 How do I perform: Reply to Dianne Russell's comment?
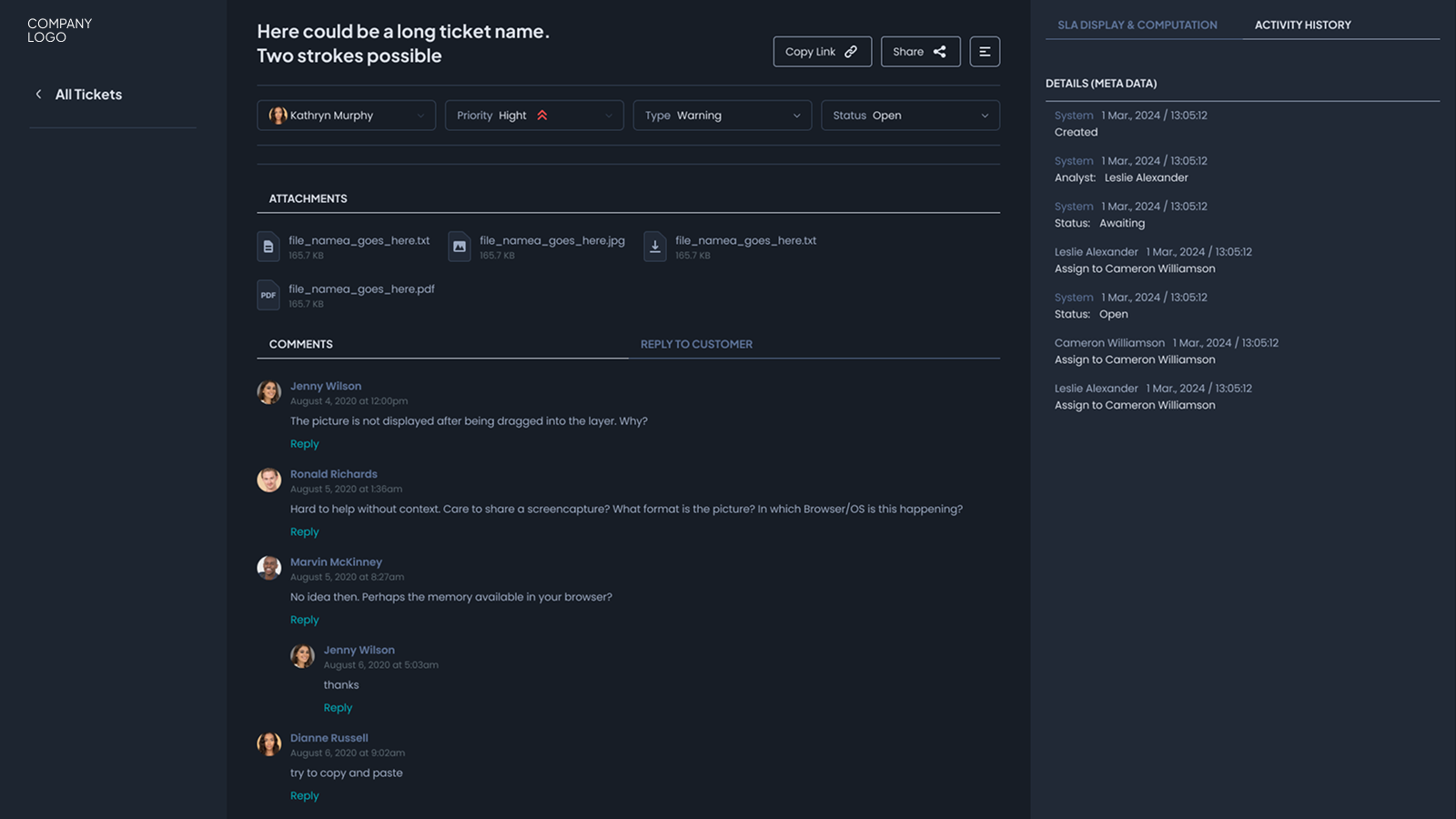[305, 795]
